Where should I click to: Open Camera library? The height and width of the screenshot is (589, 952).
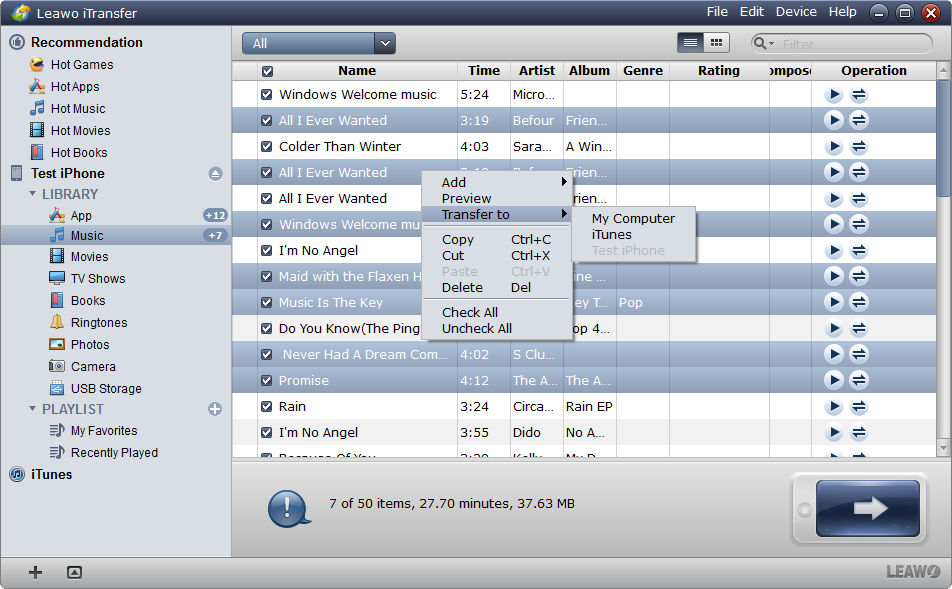click(x=93, y=366)
